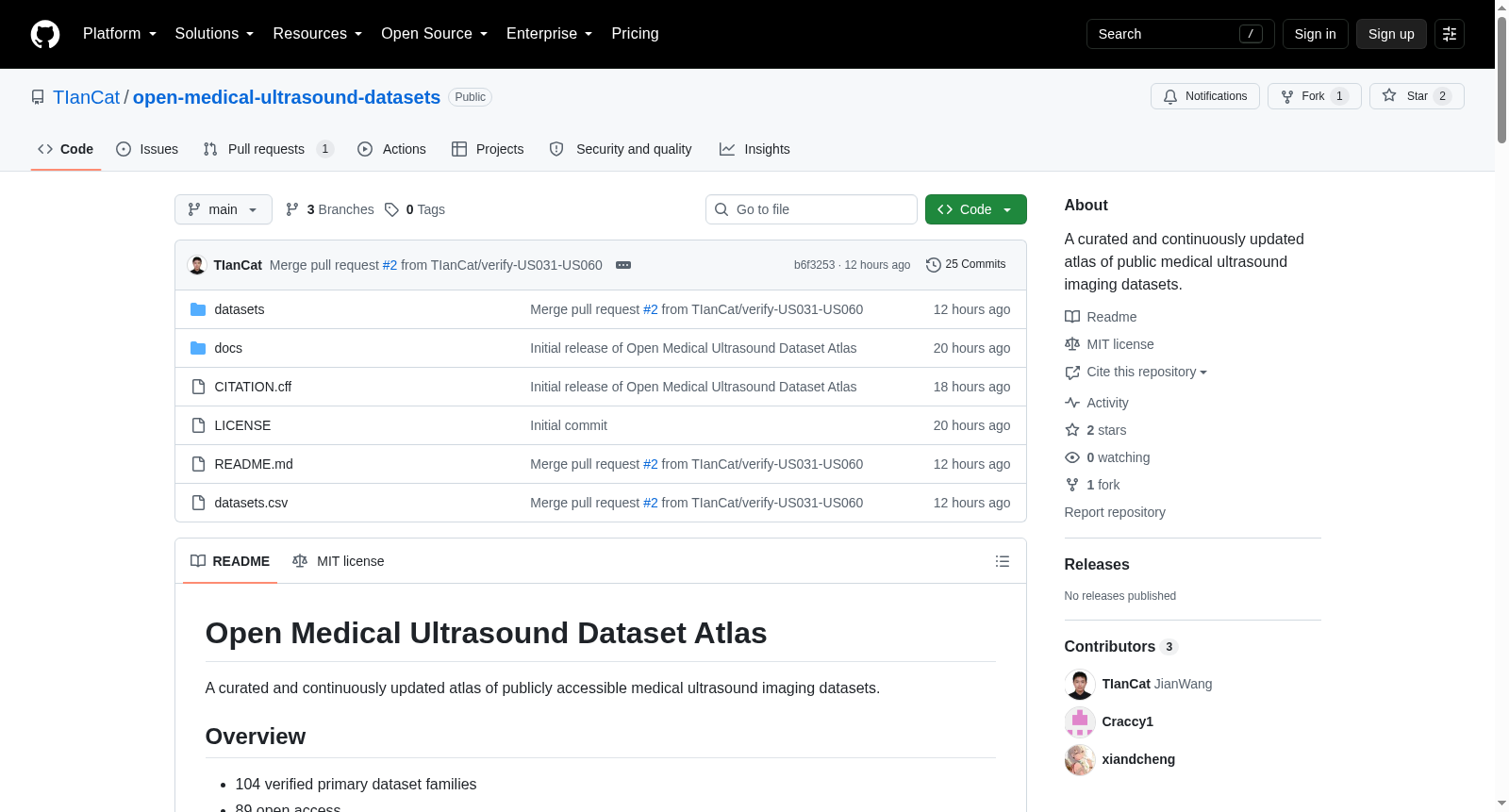1509x812 pixels.
Task: Open the Releases heading link
Action: tap(1097, 564)
